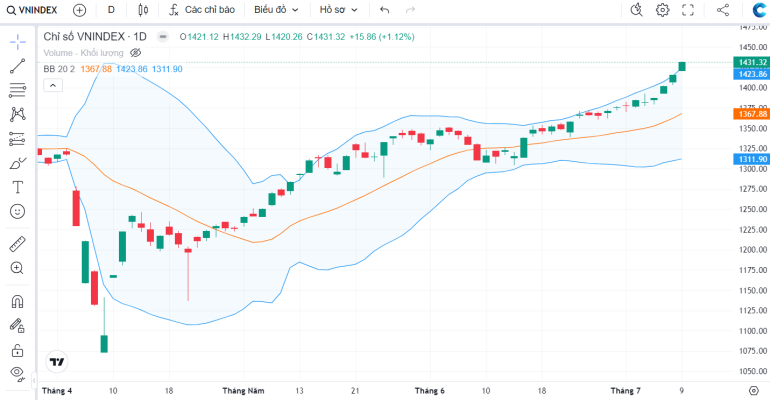This screenshot has width=770, height=400.
Task: Open Các chỉ báo indicators menu
Action: [202, 10]
